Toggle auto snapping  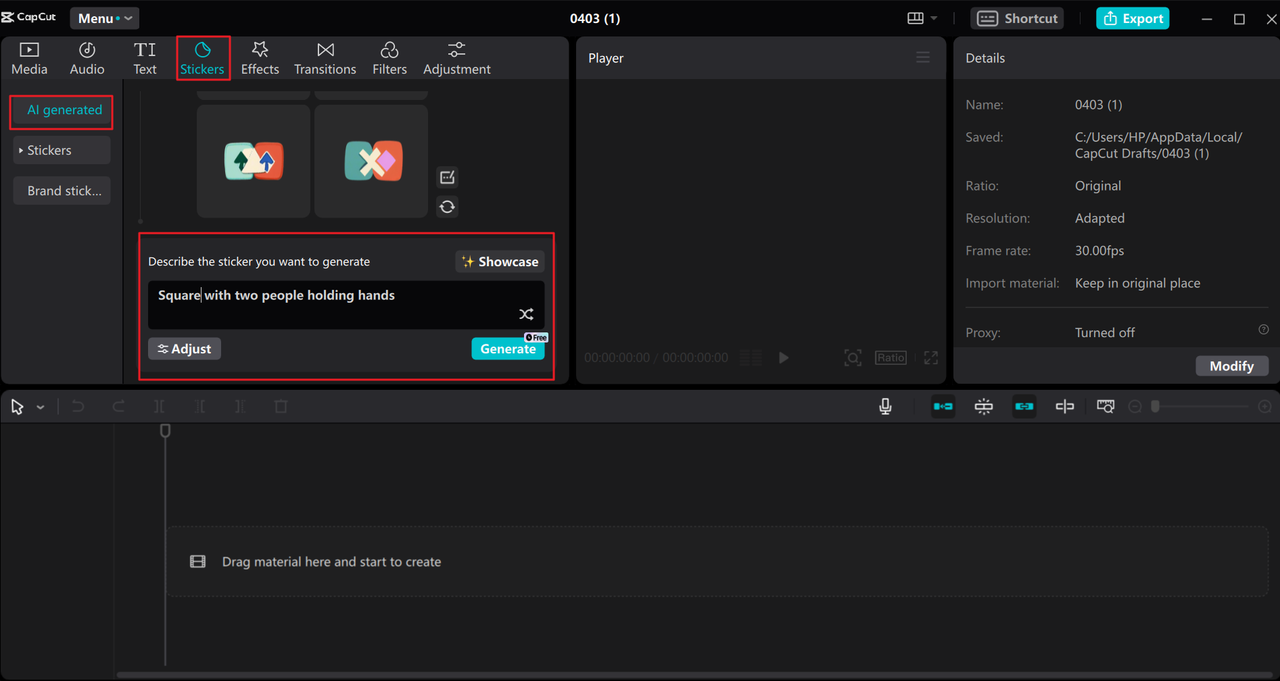pos(984,406)
